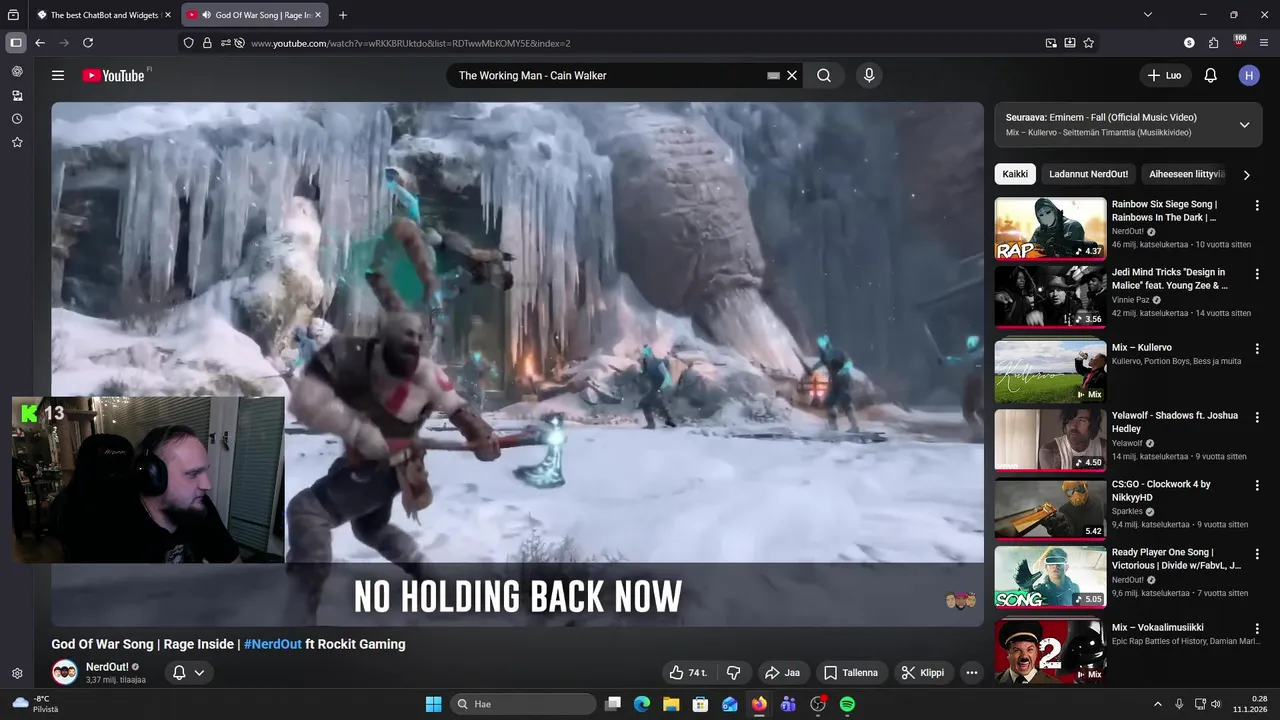Image resolution: width=1280 pixels, height=720 pixels.
Task: Select the Kaikki filter chip
Action: 1015,174
